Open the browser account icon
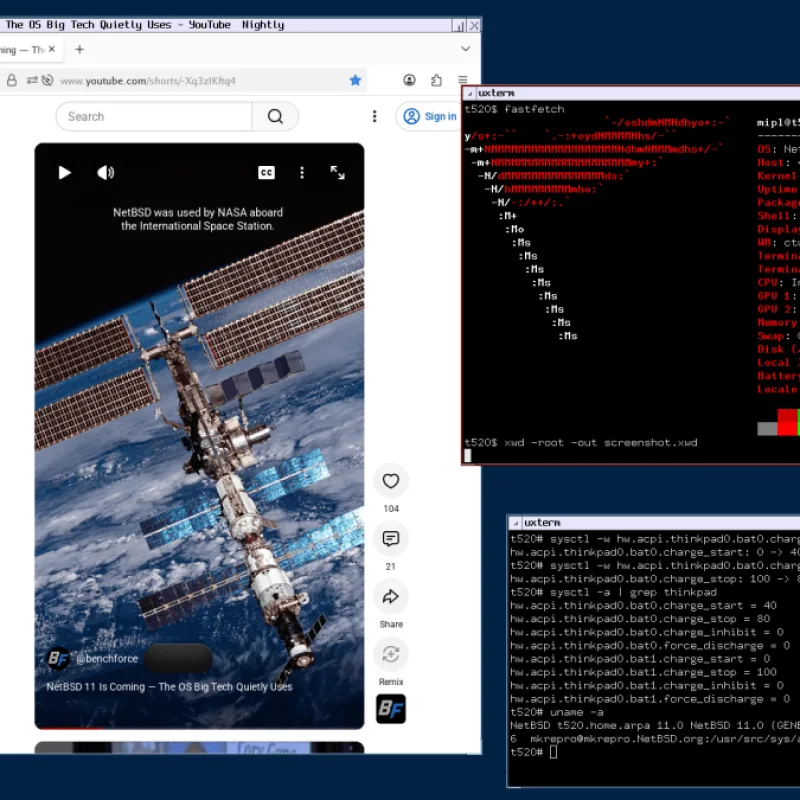Viewport: 800px width, 800px height. [x=409, y=80]
